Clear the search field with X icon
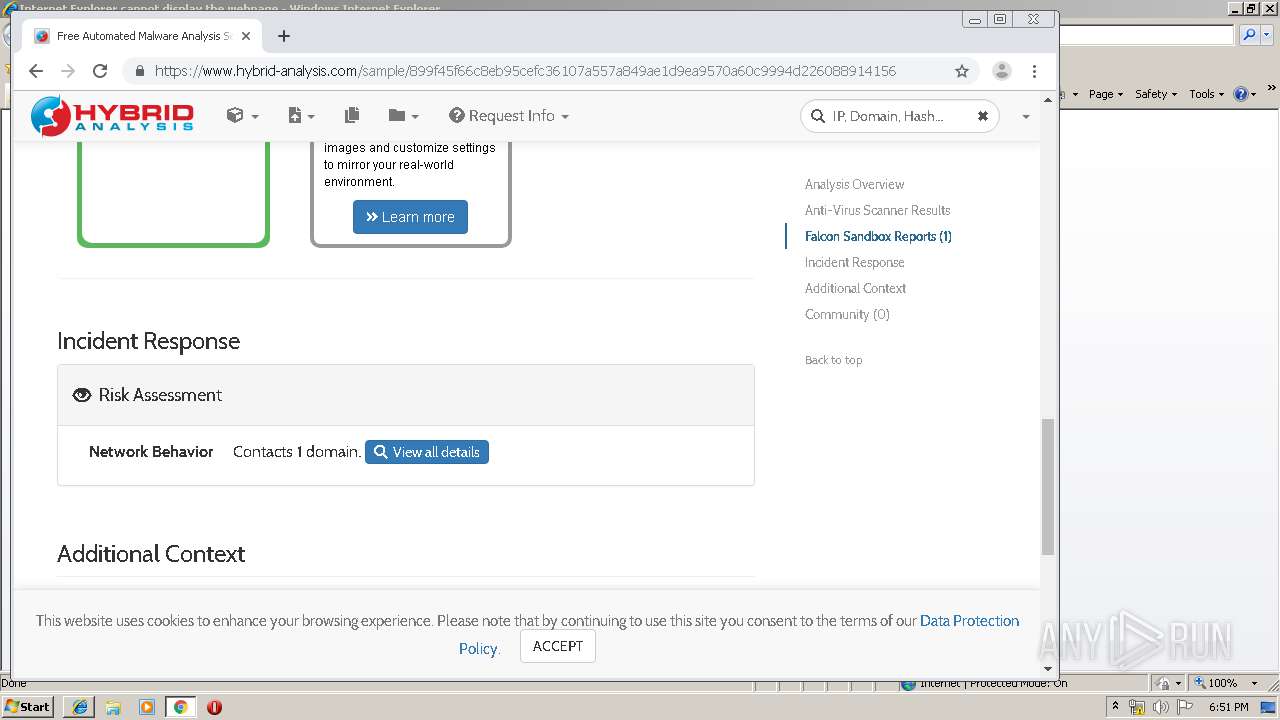This screenshot has height=720, width=1280. 983,116
